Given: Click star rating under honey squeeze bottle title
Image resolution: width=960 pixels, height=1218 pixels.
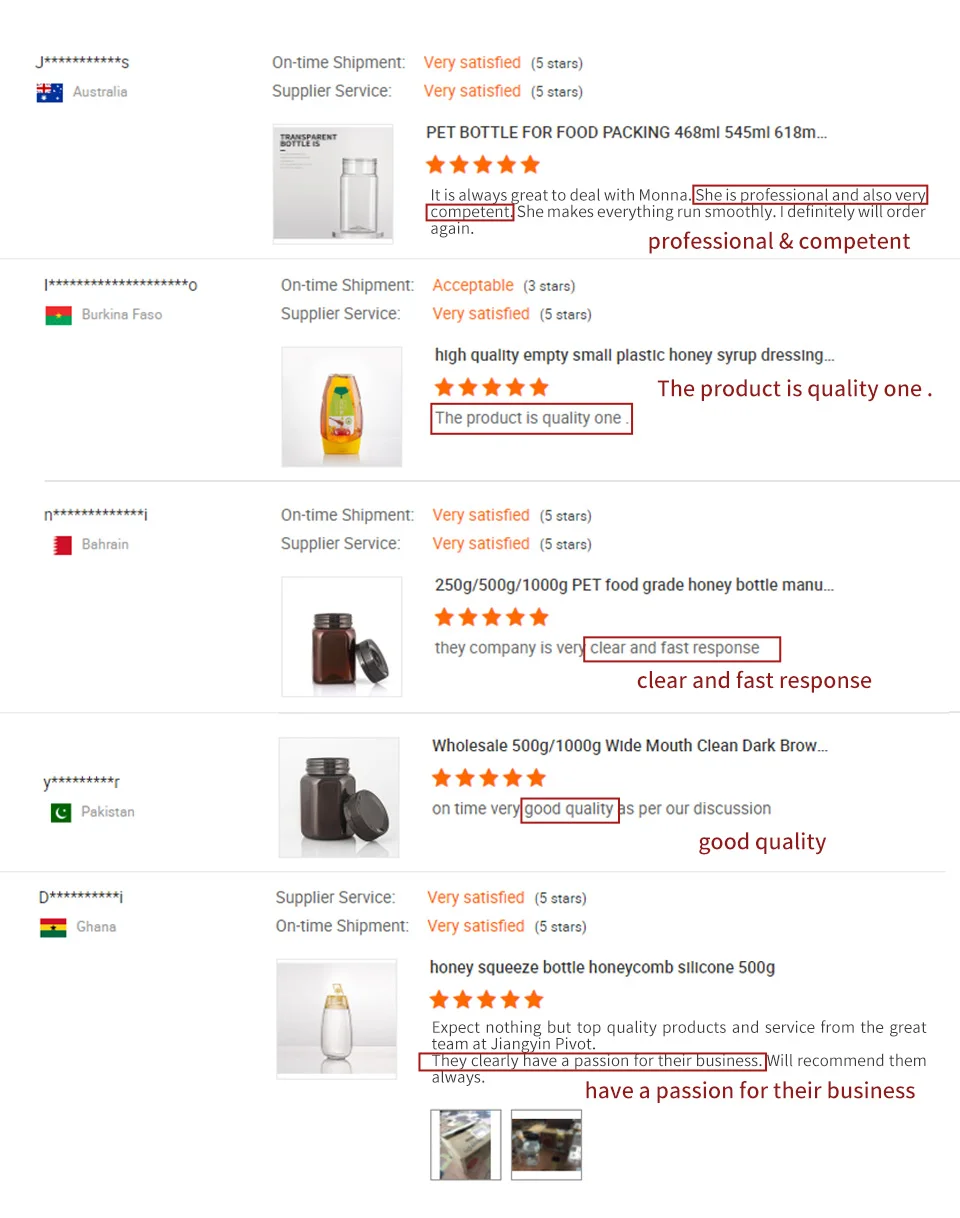Looking at the screenshot, I should (486, 999).
